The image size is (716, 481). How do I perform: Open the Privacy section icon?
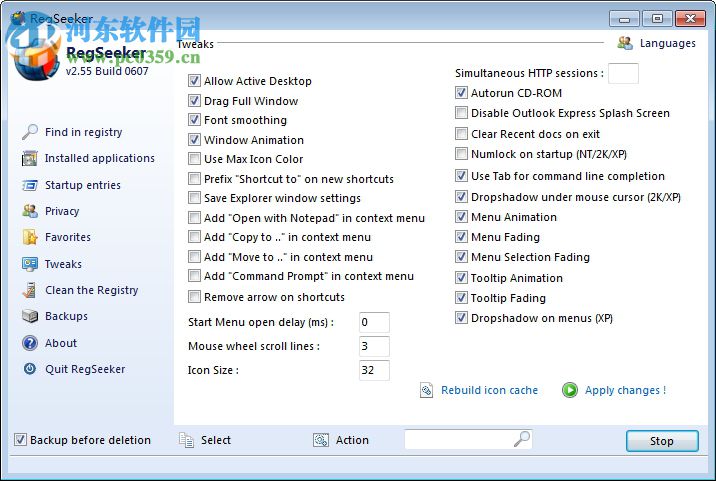pyautogui.click(x=29, y=211)
